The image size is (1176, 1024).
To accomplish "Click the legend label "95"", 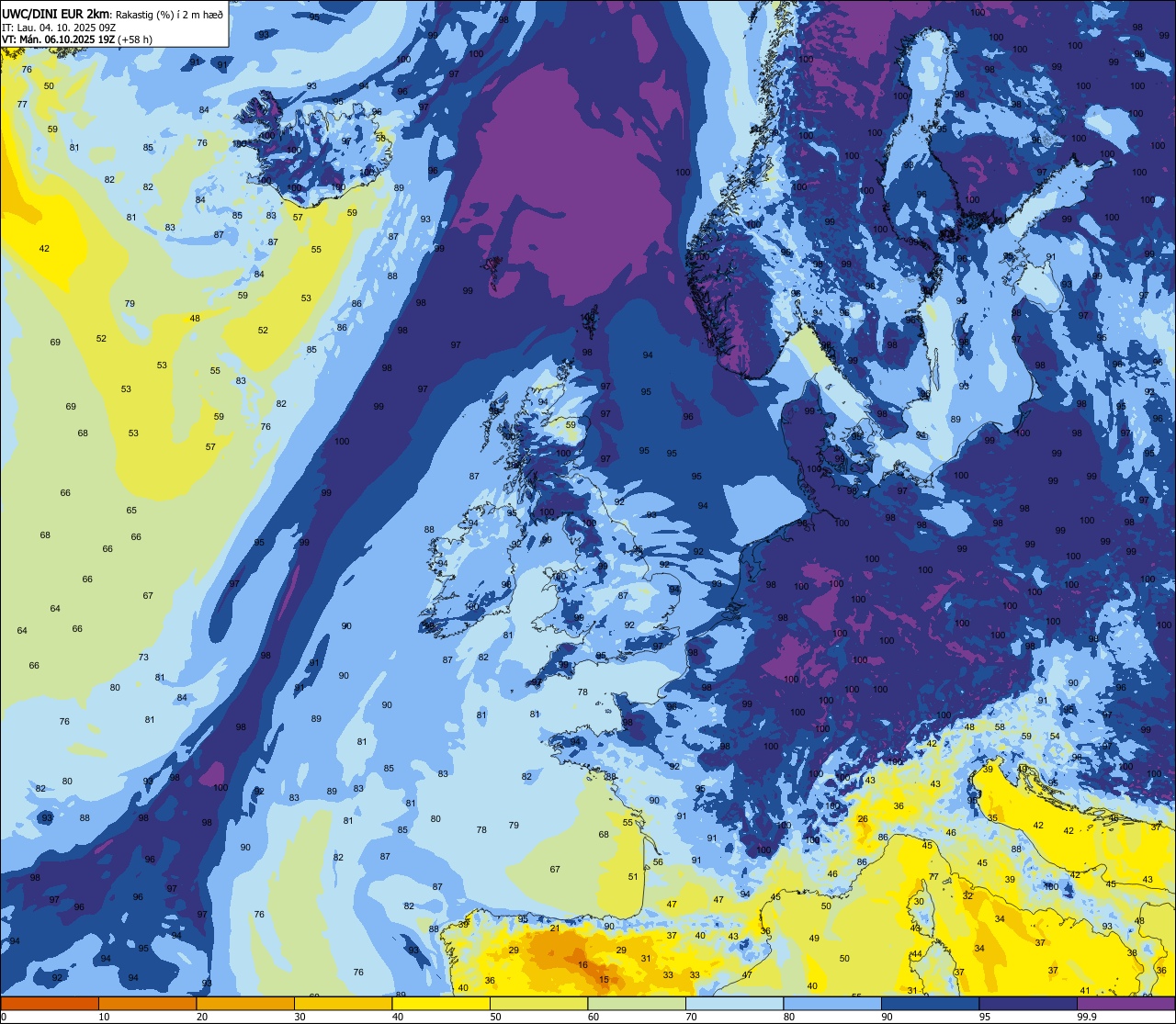I will coord(985,1017).
